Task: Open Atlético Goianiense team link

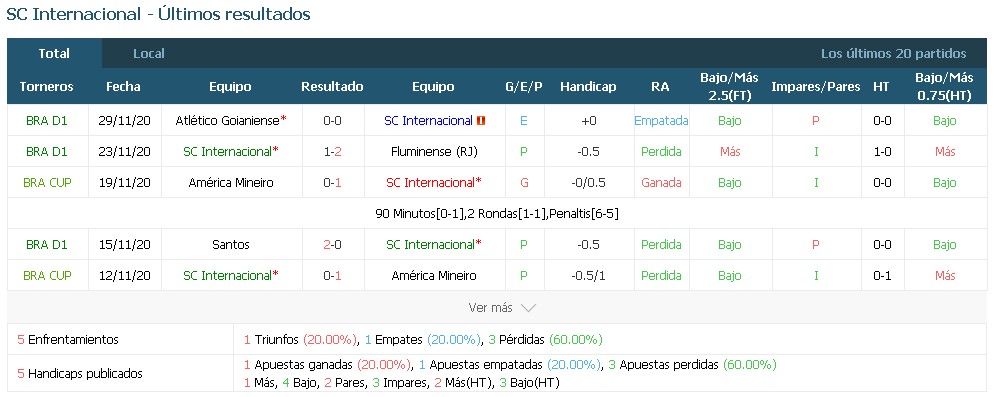Action: tap(231, 120)
